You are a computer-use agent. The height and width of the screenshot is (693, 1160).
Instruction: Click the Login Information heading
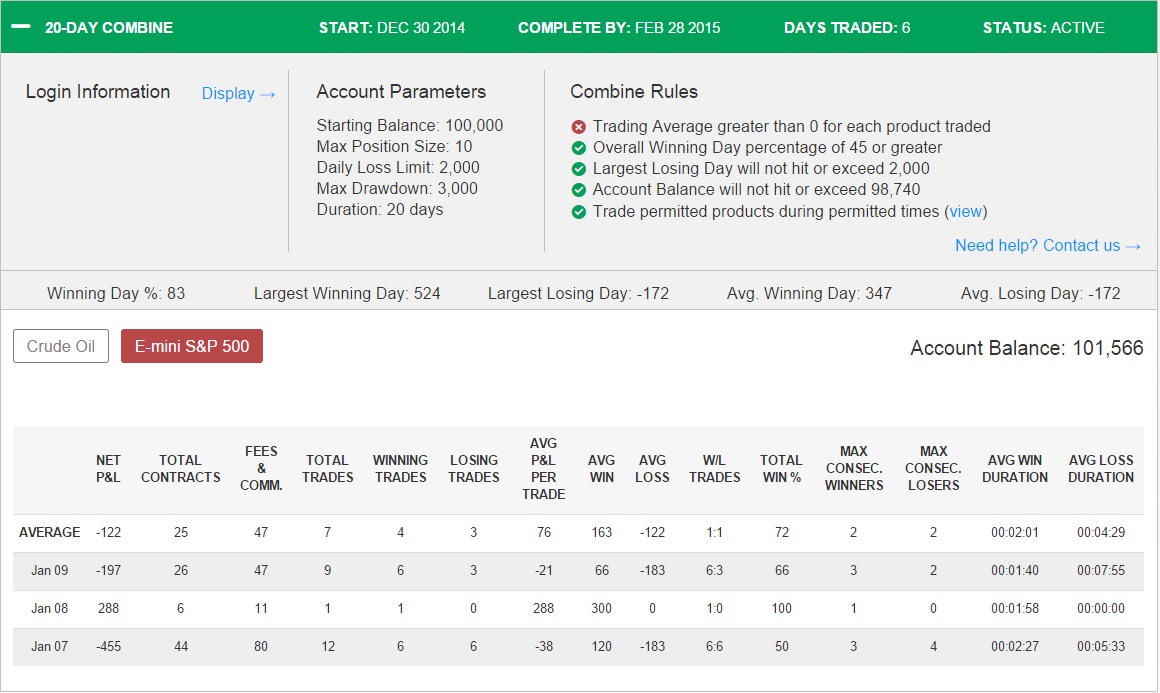tap(98, 92)
